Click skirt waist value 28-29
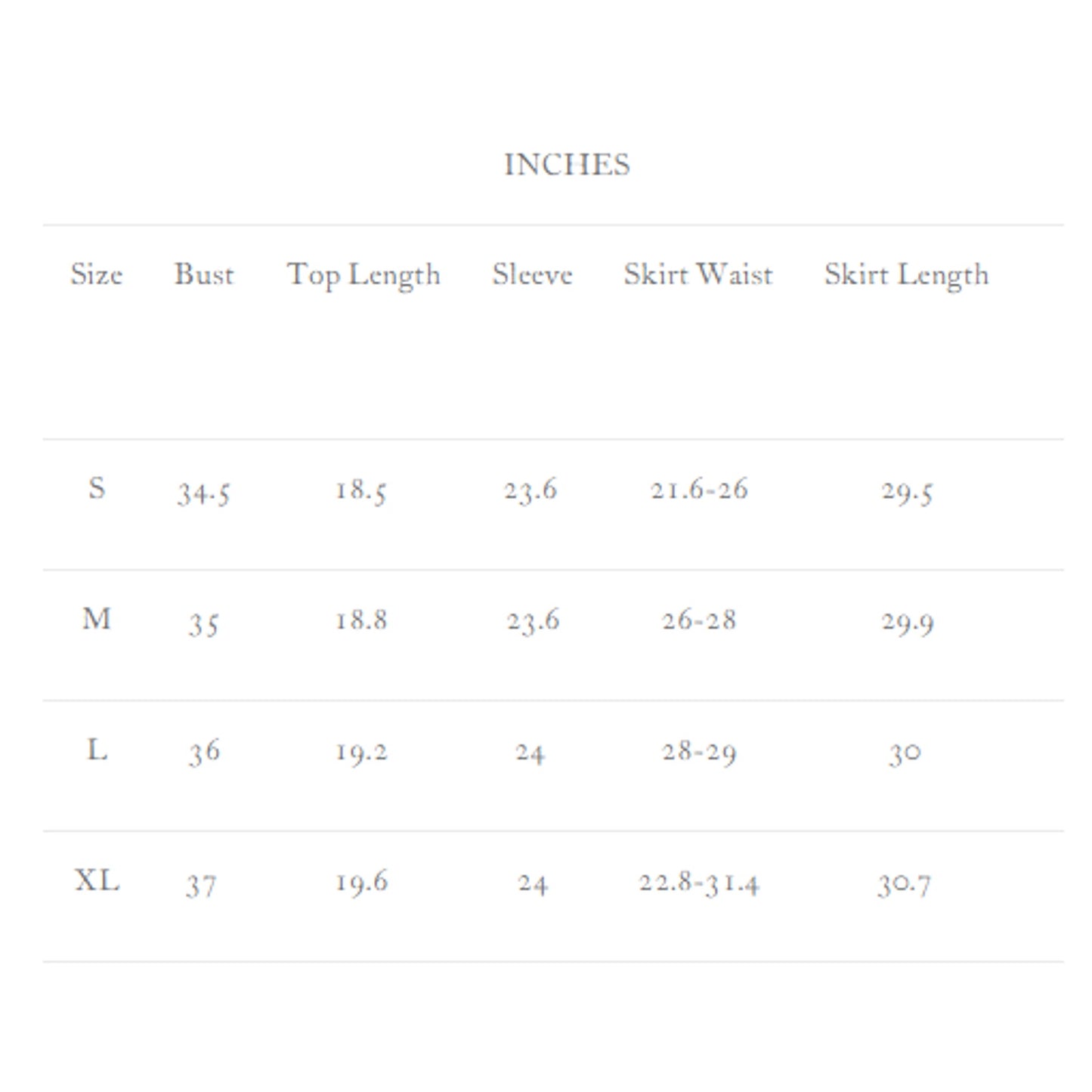 pyautogui.click(x=699, y=752)
